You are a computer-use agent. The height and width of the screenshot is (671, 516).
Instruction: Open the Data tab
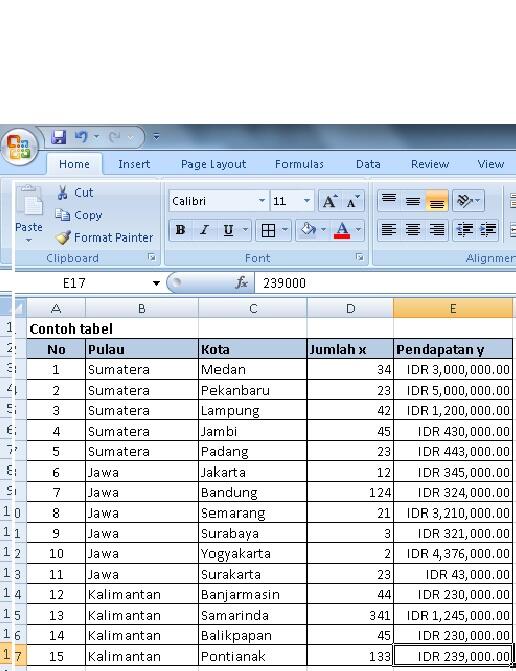tap(368, 164)
